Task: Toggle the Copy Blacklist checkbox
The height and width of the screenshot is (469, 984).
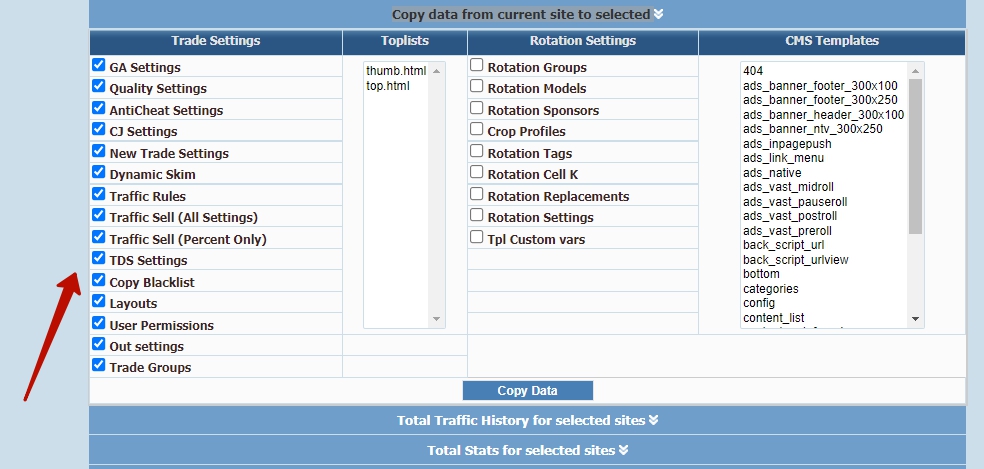Action: 99,280
